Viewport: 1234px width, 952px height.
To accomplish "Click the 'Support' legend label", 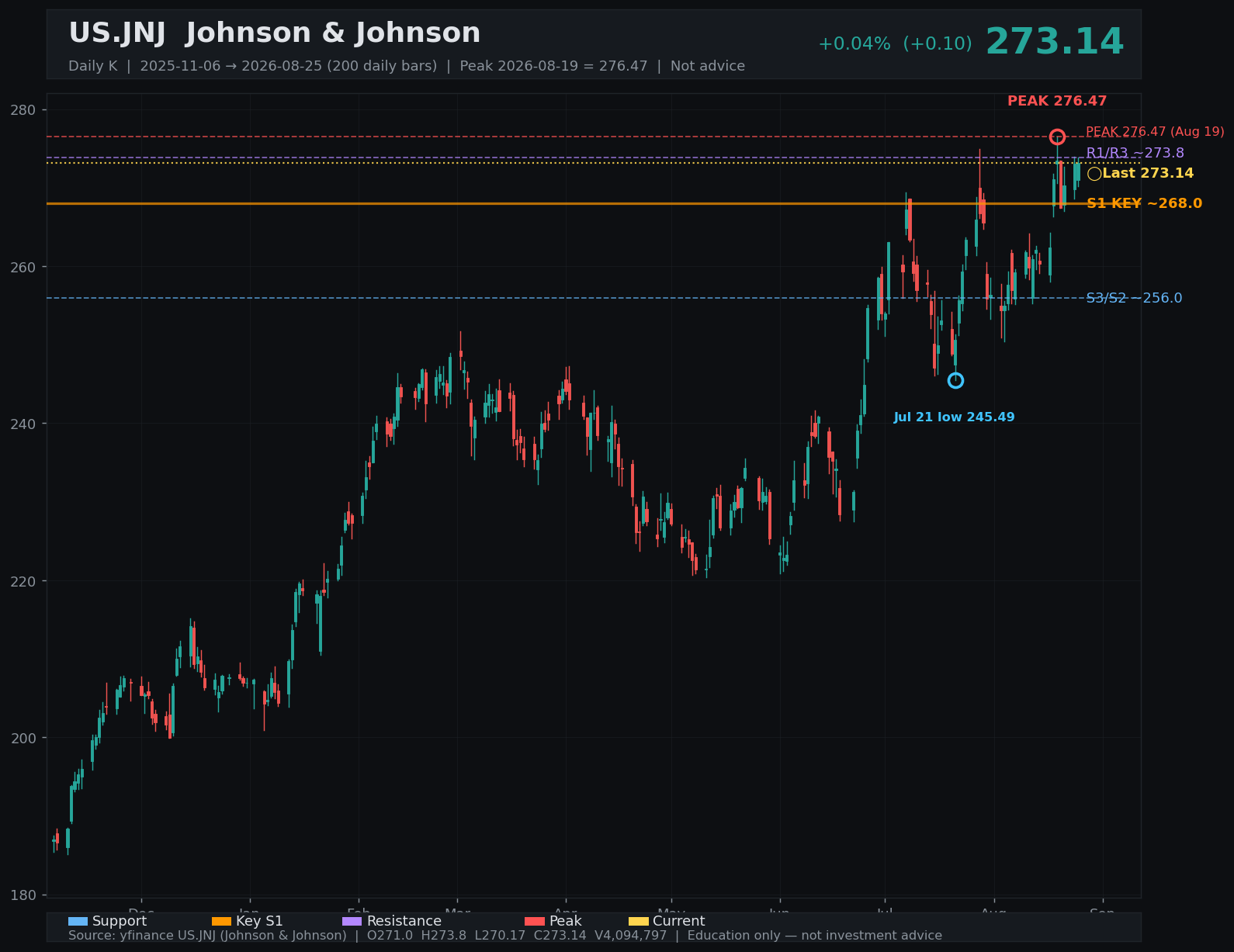I will [x=120, y=922].
